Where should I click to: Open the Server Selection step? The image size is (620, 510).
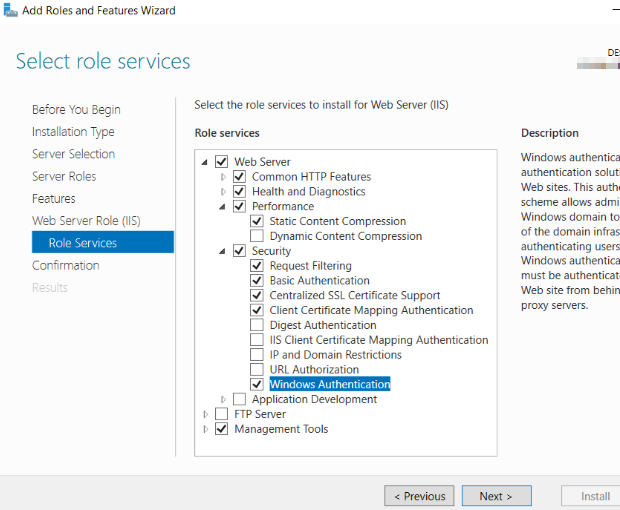coord(74,154)
